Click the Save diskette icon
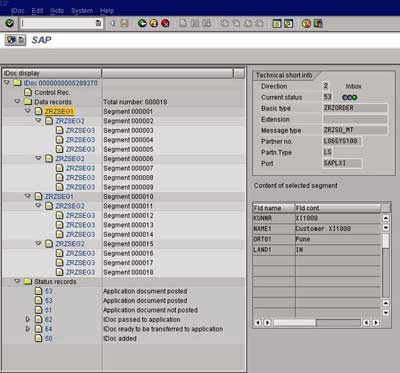The width and height of the screenshot is (400, 373). pyautogui.click(x=124, y=23)
